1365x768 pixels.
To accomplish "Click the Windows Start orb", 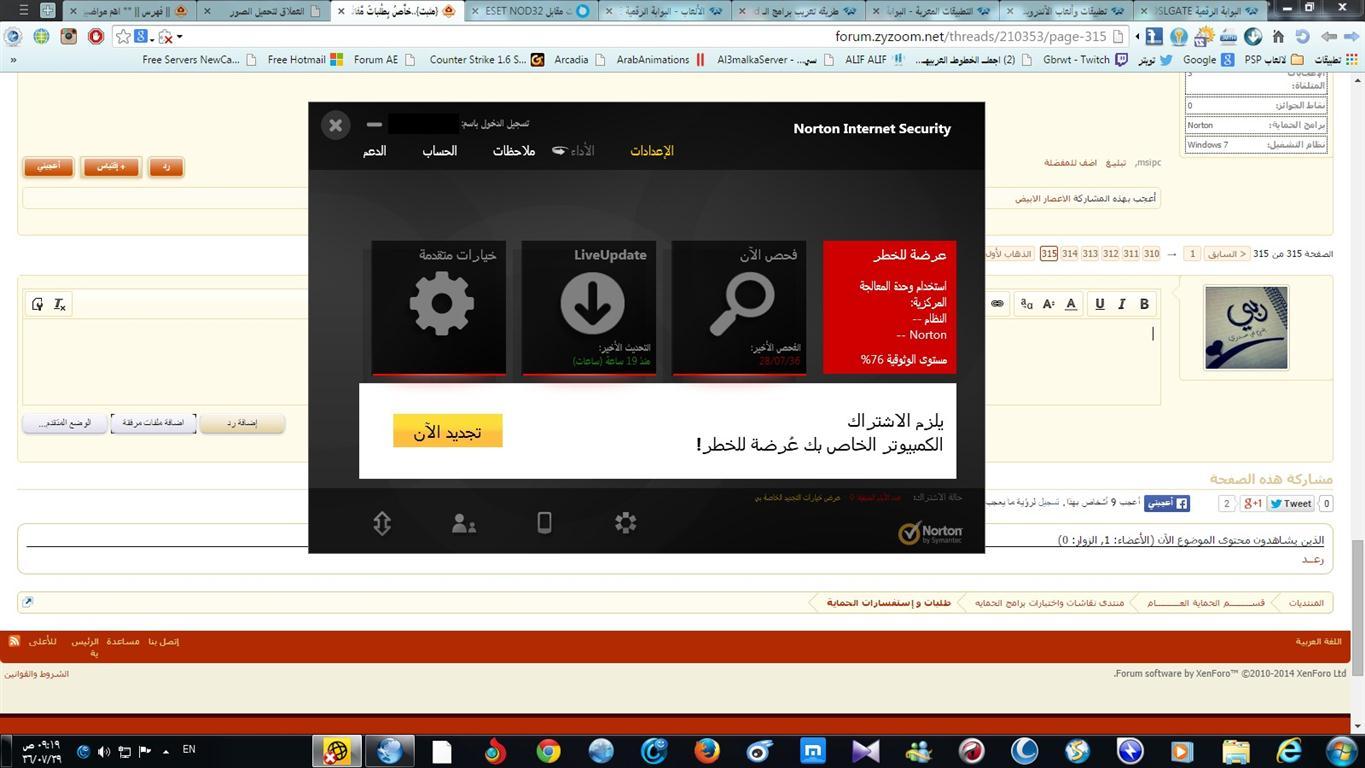I will (1342, 751).
